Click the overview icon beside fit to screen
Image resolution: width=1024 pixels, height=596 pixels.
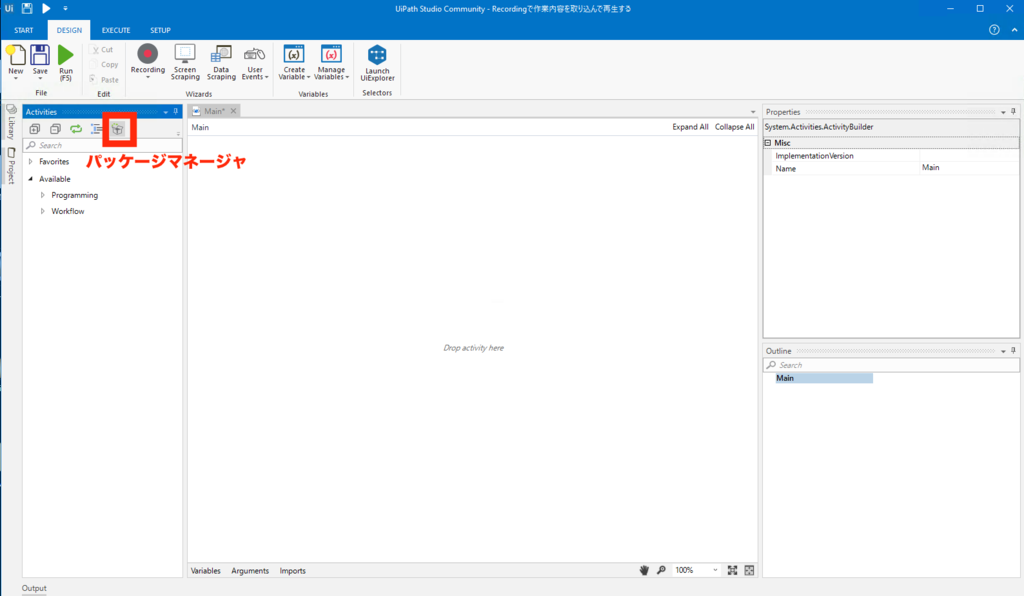749,570
